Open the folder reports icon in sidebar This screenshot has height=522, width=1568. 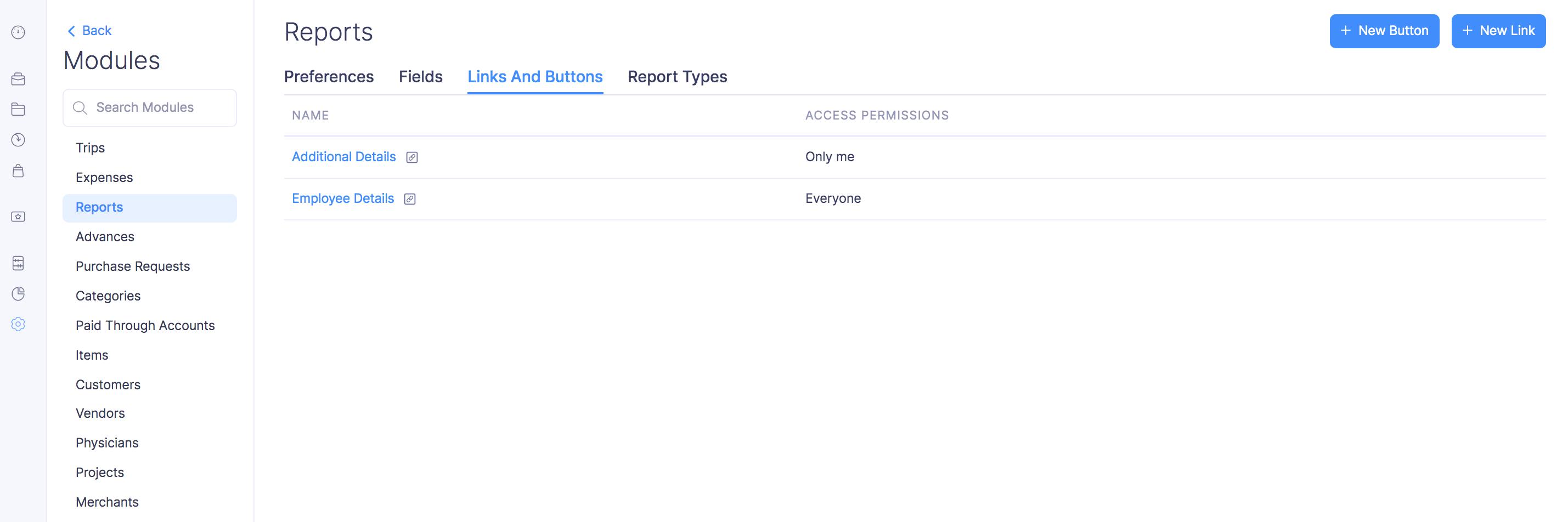[18, 110]
